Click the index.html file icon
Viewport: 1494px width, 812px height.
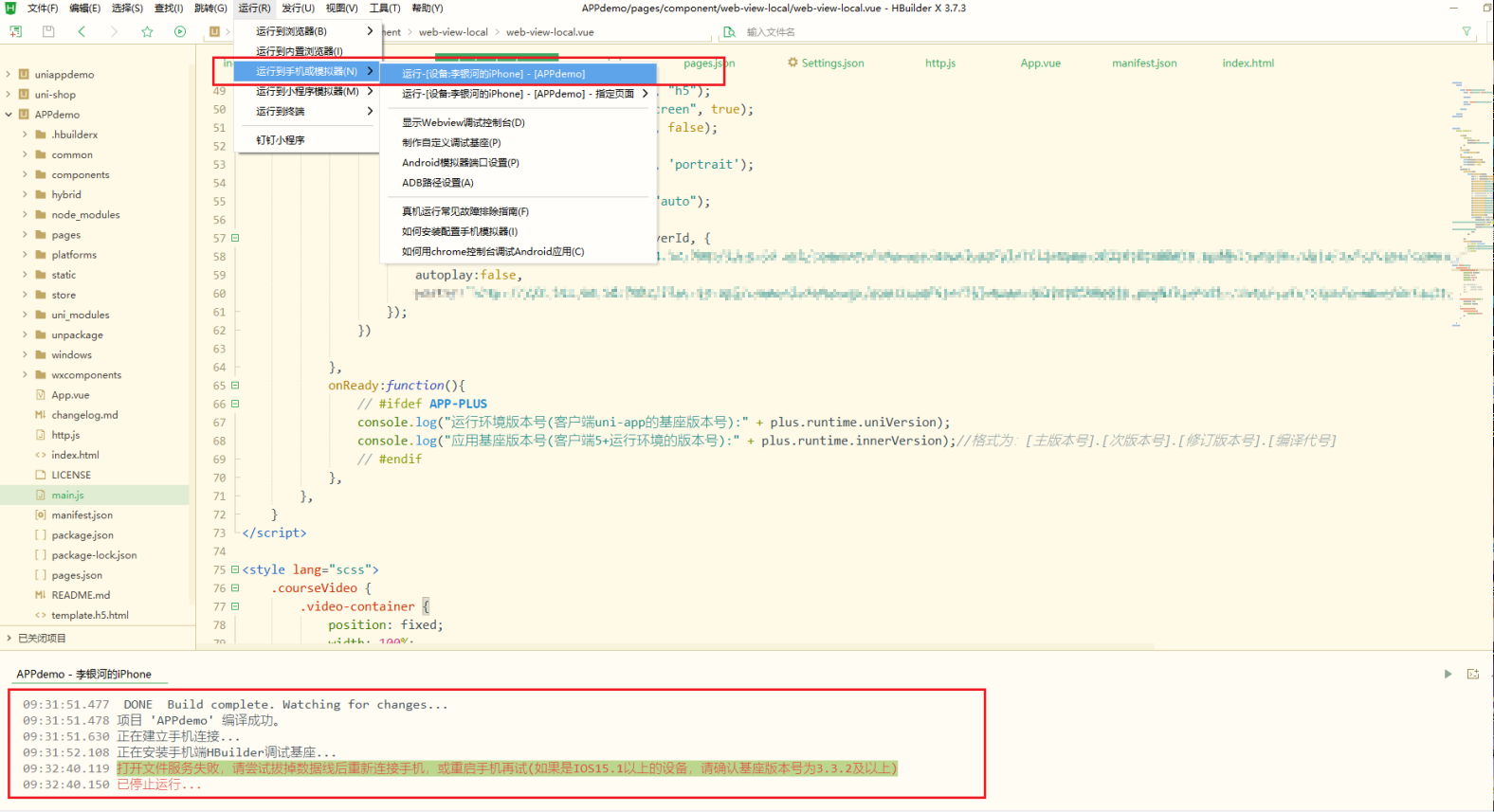point(41,455)
